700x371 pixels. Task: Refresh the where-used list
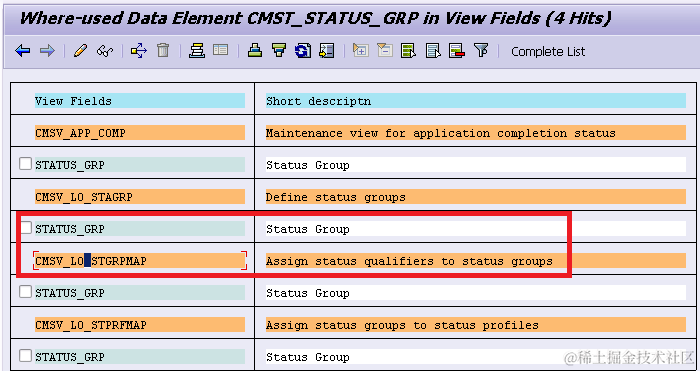point(303,51)
